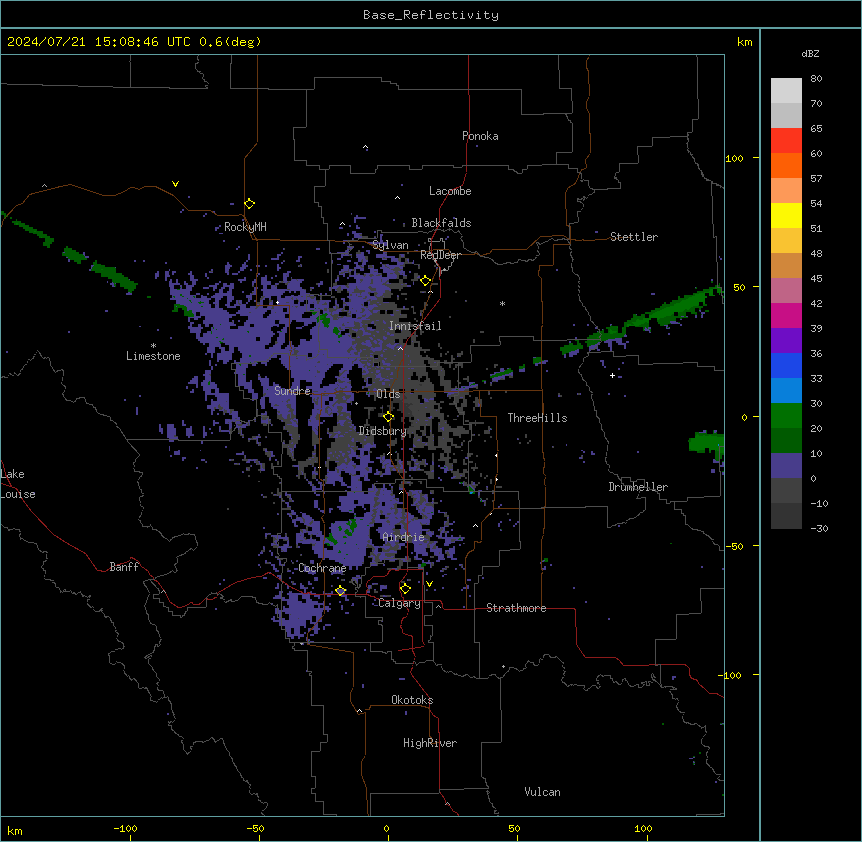Screen dimensions: 862x842
Task: Click the Sylvan label on the map
Action: coord(390,245)
